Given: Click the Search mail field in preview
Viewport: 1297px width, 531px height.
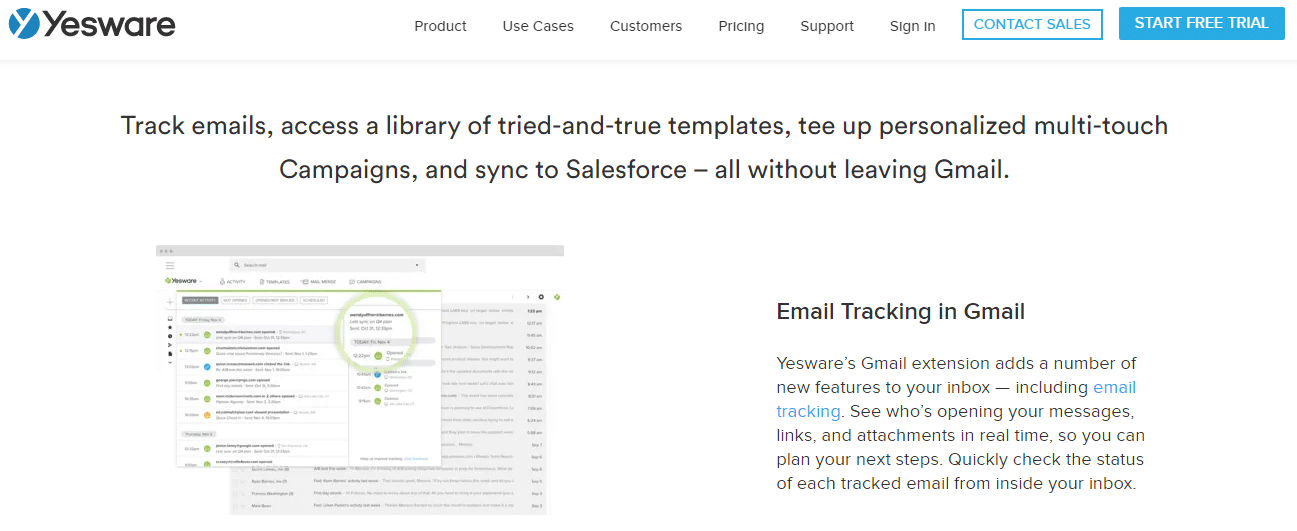Looking at the screenshot, I should (328, 265).
